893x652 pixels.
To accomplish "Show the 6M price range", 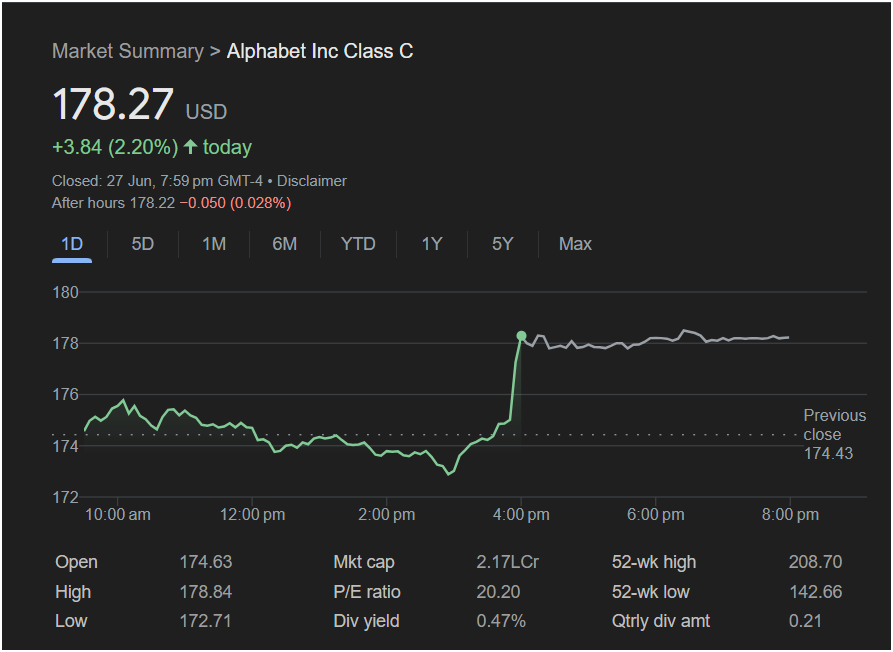I will pyautogui.click(x=284, y=244).
